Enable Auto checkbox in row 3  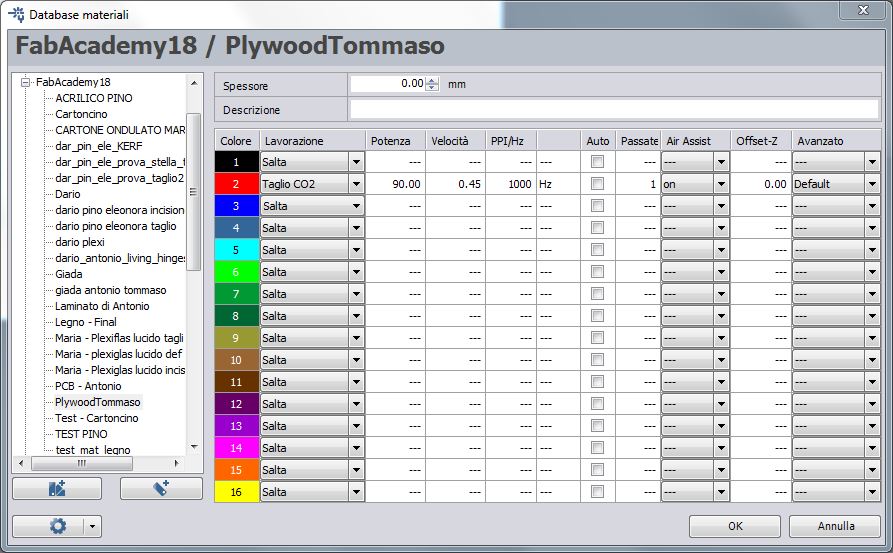coord(597,206)
